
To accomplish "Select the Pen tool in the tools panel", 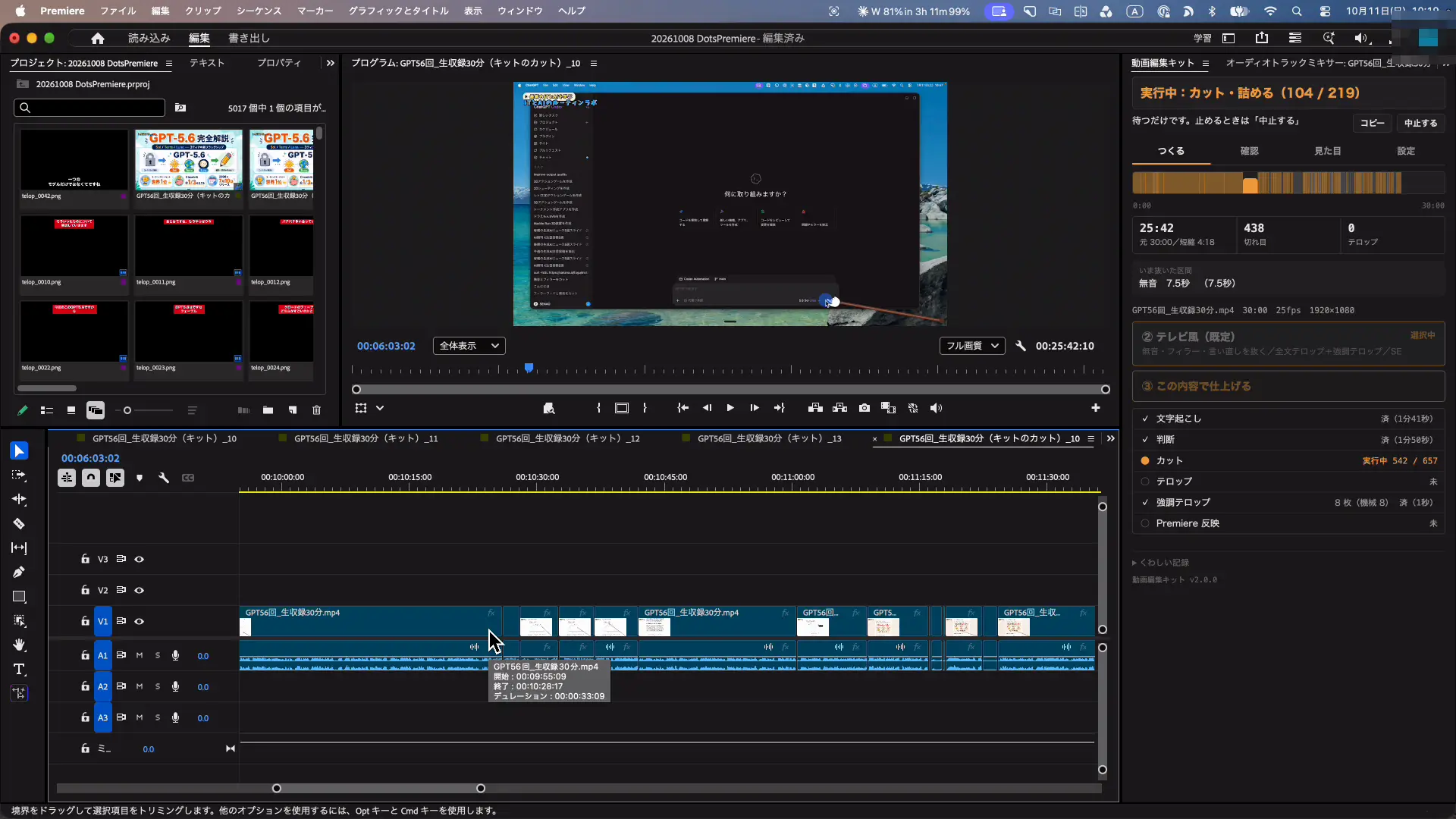I will click(19, 573).
